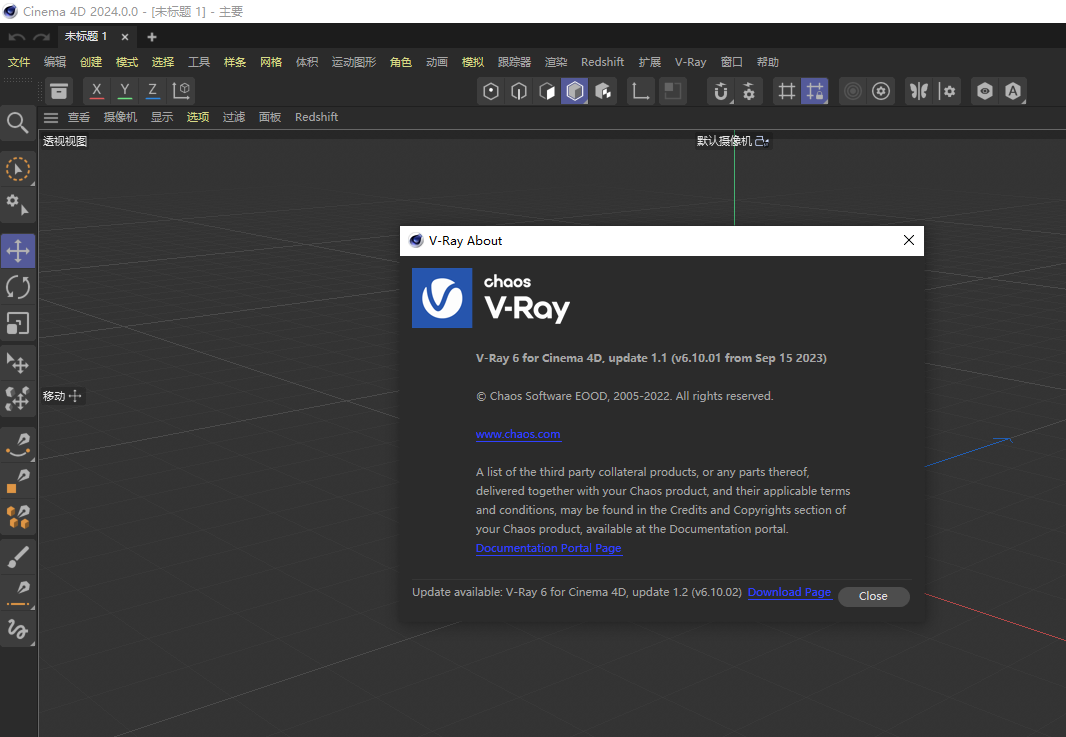Click the undo arrow in tab bar
Screen dimensions: 1066x737
[x=17, y=37]
